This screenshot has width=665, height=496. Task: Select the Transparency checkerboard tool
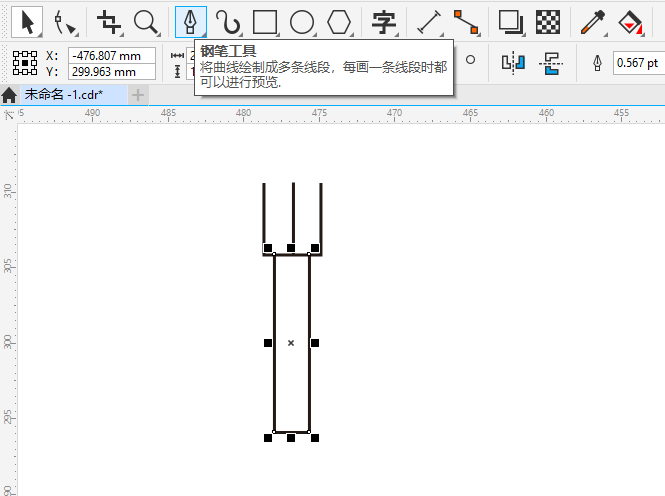click(x=548, y=22)
